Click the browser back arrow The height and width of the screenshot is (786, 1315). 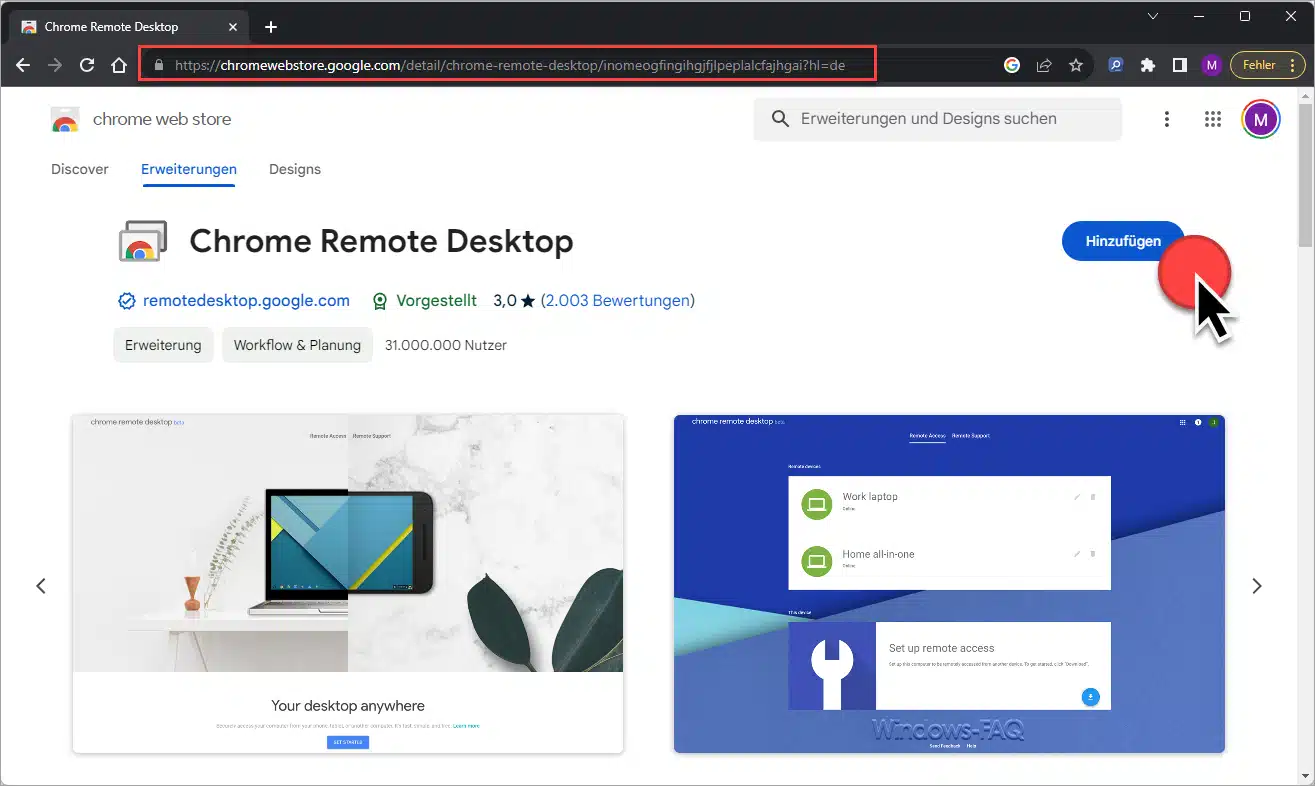(x=23, y=65)
